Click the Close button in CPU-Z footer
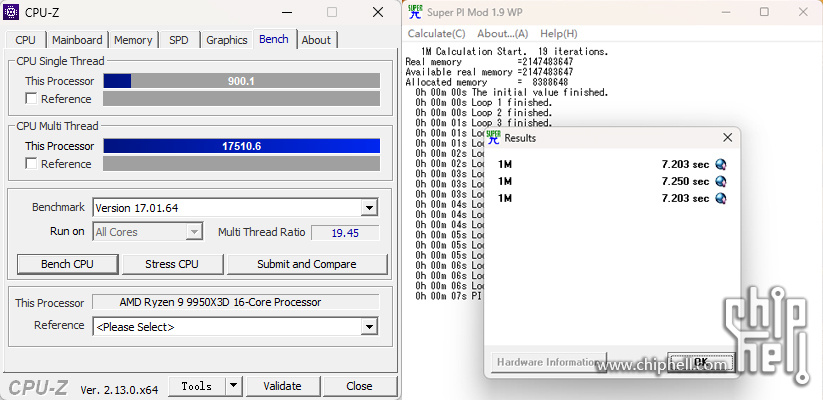823x400 pixels. 360,386
